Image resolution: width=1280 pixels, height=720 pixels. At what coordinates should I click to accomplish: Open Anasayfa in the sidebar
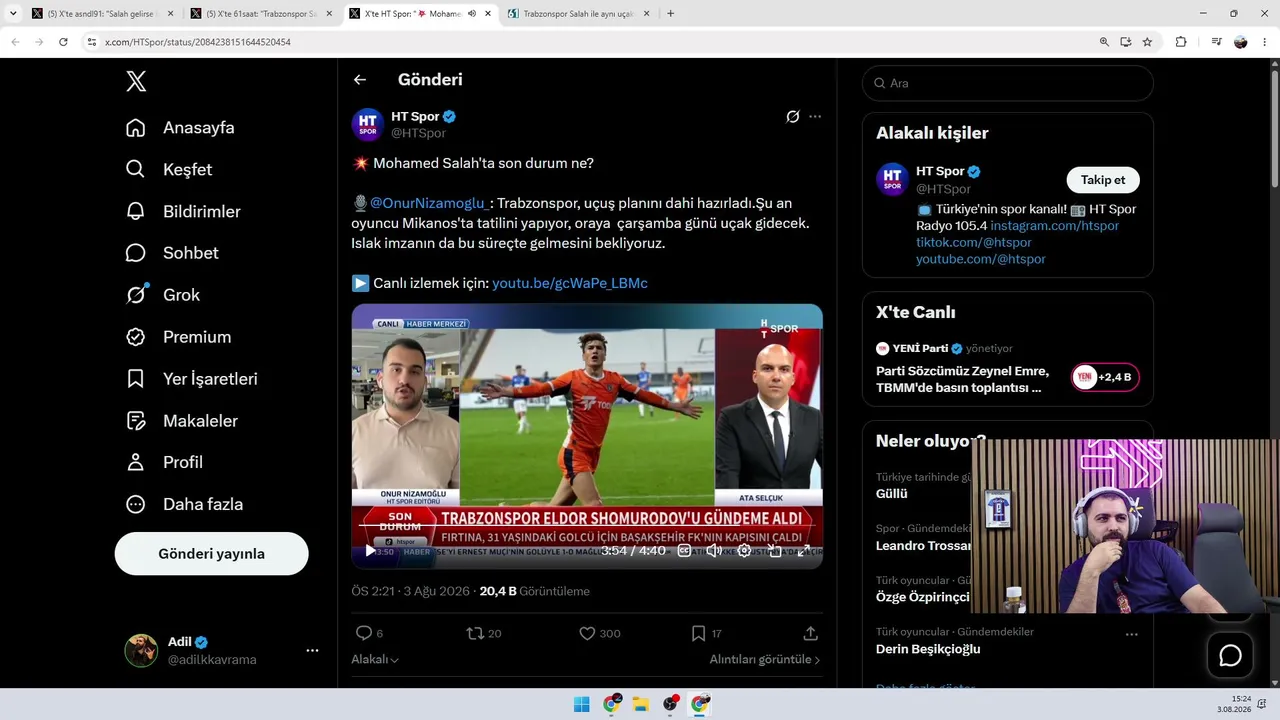(x=180, y=128)
